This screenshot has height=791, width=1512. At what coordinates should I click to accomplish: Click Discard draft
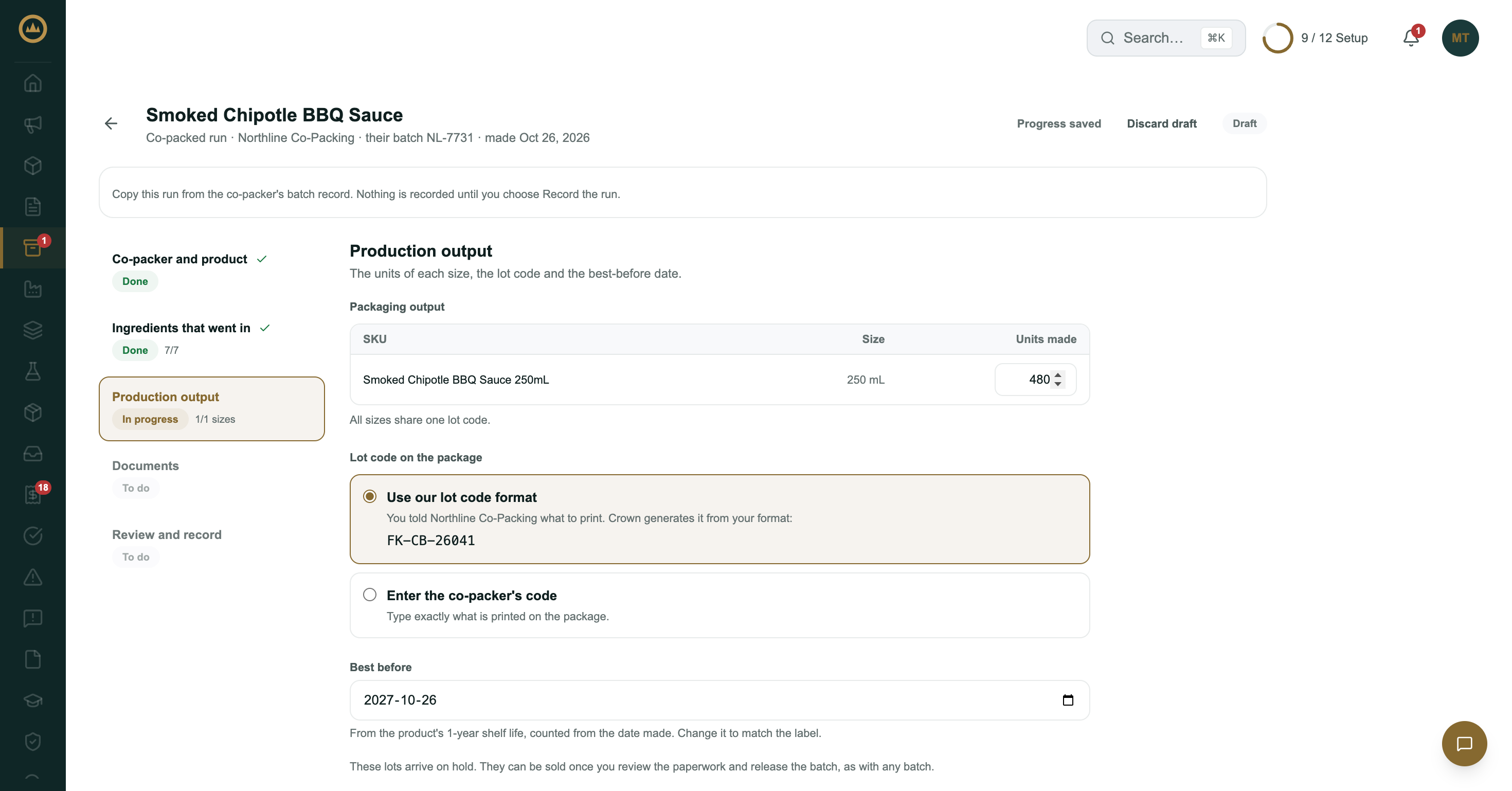[x=1161, y=124]
